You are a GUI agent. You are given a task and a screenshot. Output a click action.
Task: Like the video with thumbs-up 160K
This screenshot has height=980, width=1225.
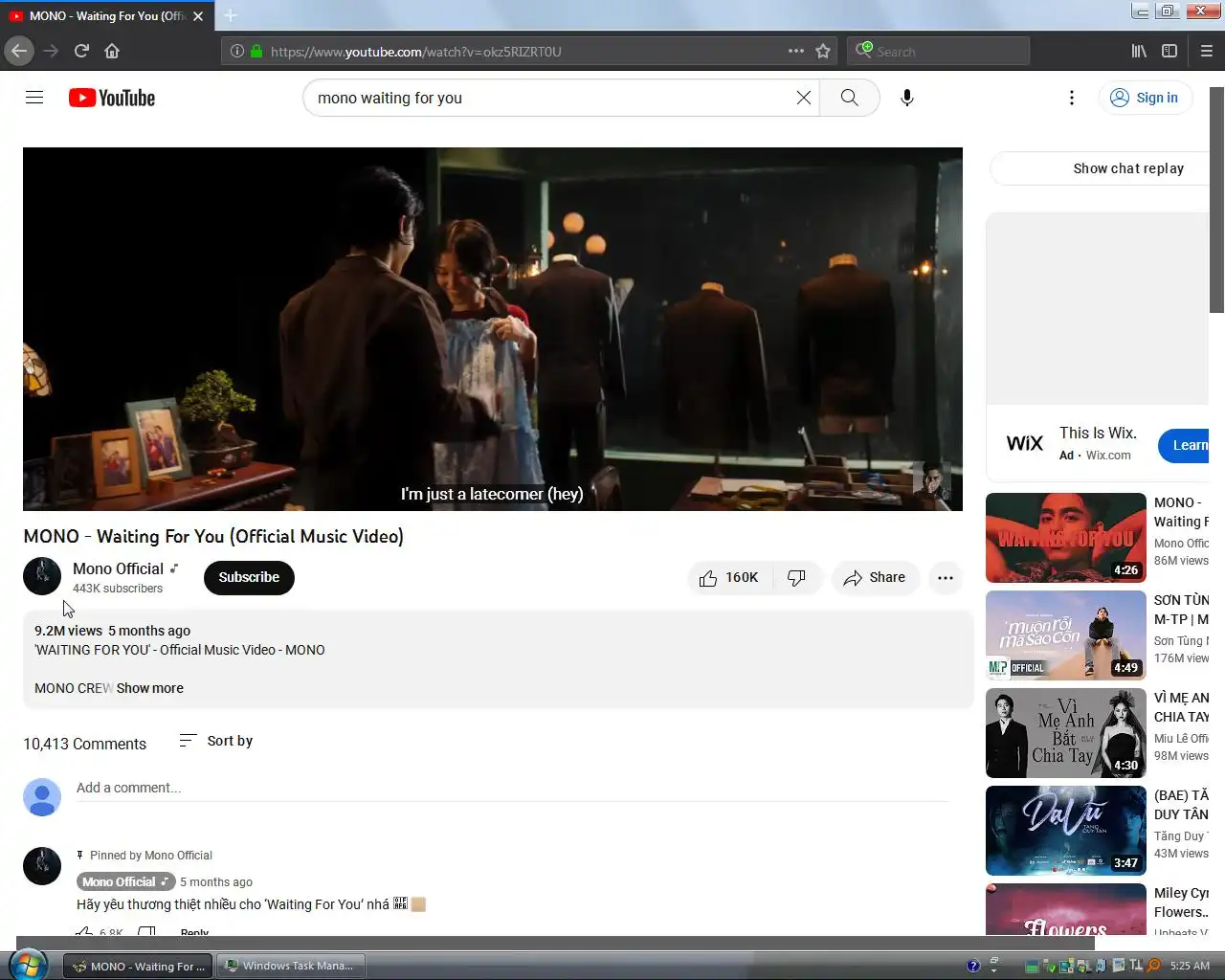(729, 577)
